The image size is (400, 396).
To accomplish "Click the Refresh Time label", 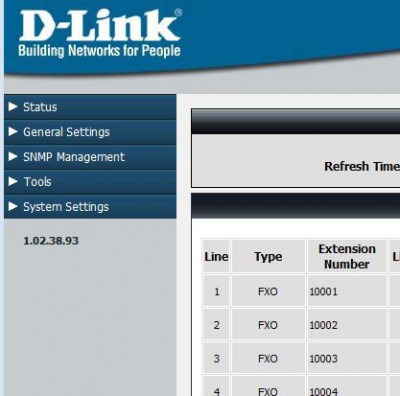I will [x=362, y=166].
